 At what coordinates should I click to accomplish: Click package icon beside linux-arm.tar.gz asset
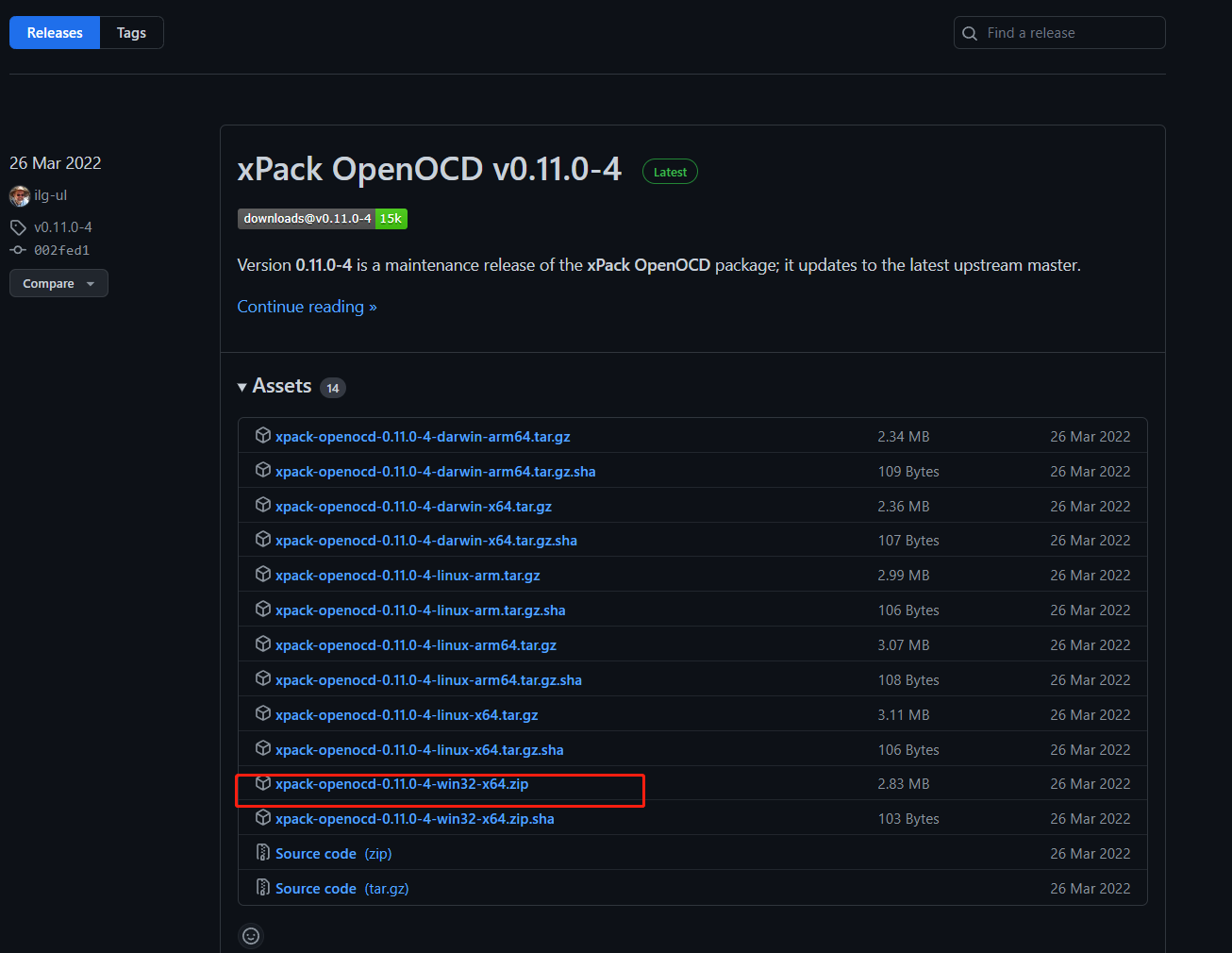(263, 574)
